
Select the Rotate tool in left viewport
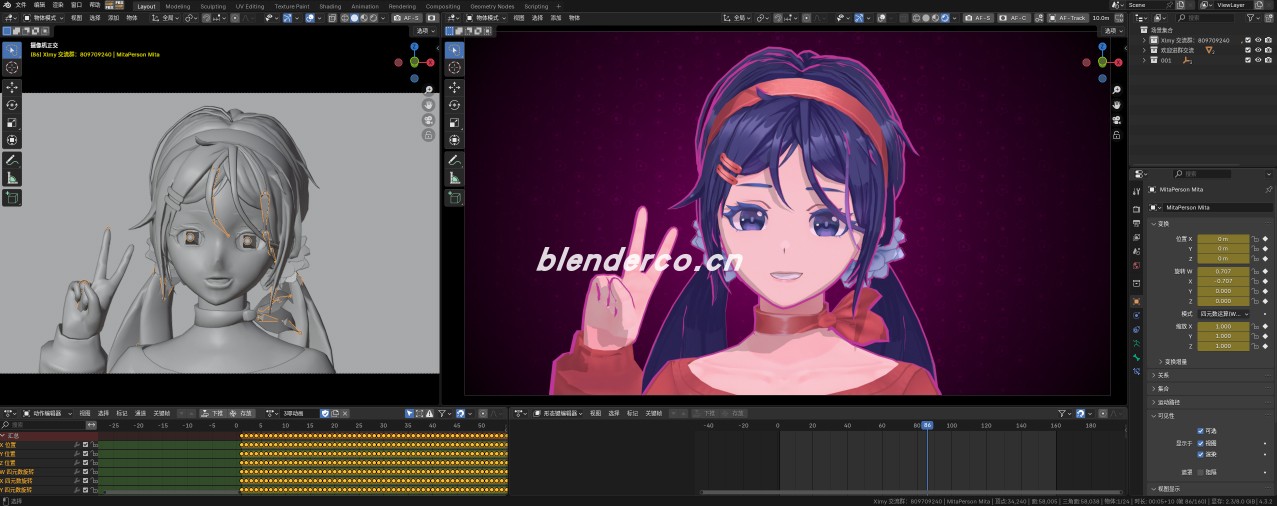pyautogui.click(x=12, y=105)
